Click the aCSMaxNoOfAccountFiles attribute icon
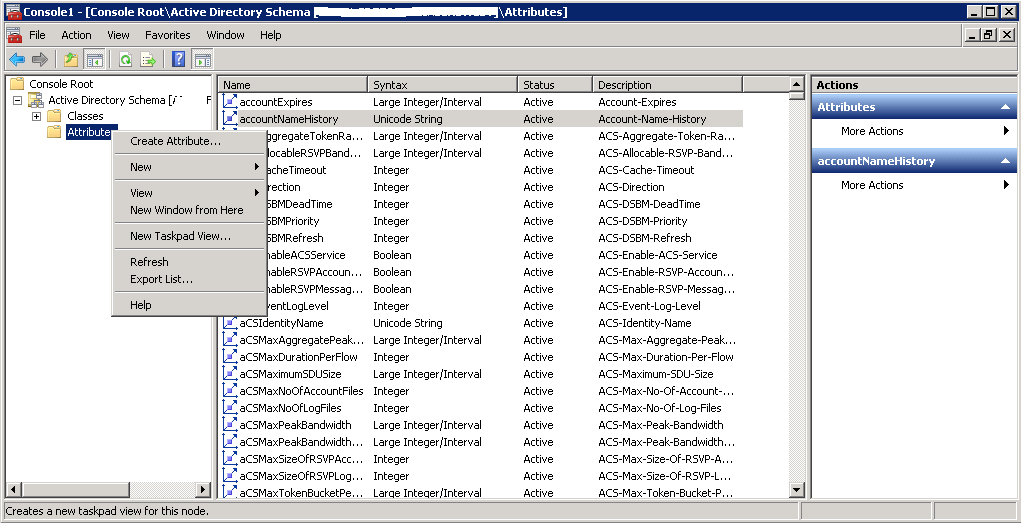1021x523 pixels. 230,390
